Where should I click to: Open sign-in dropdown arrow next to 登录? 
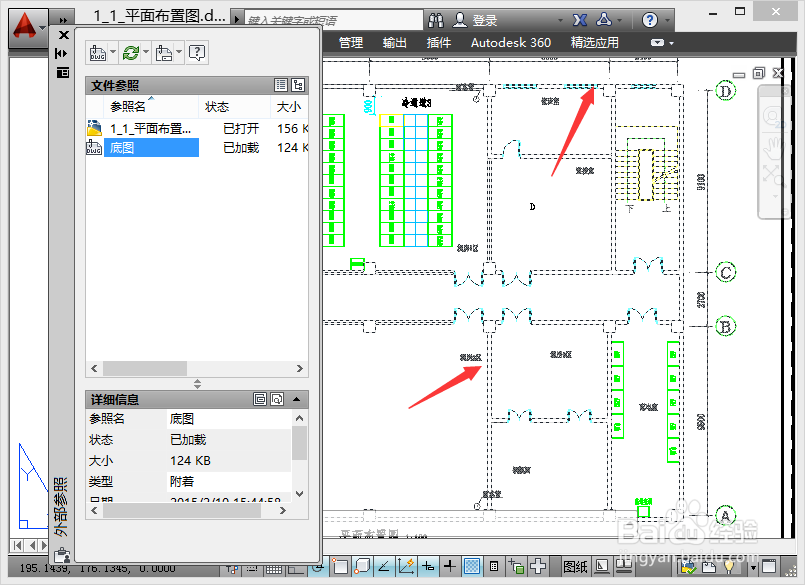pos(561,21)
